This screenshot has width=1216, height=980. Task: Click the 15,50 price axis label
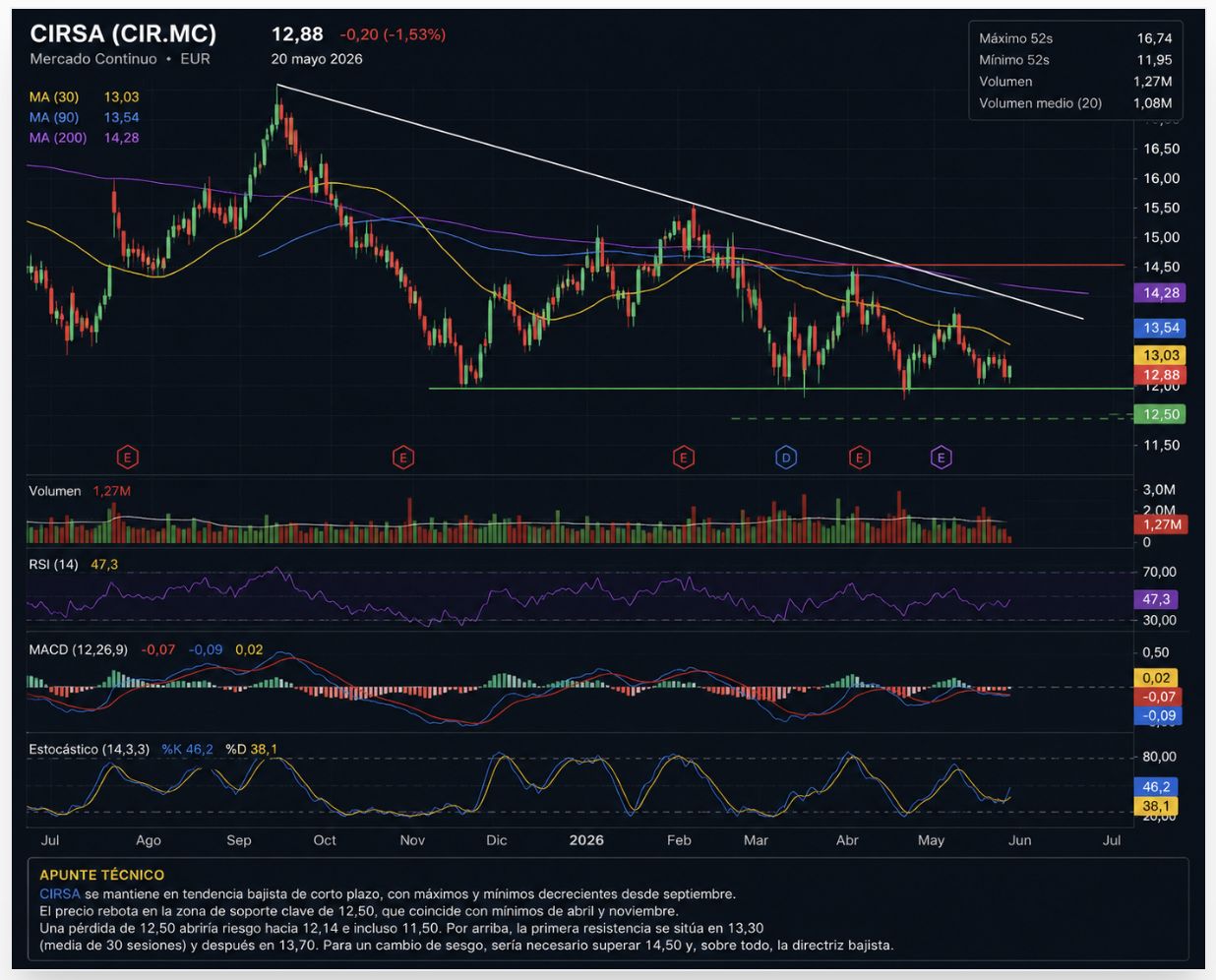1161,208
